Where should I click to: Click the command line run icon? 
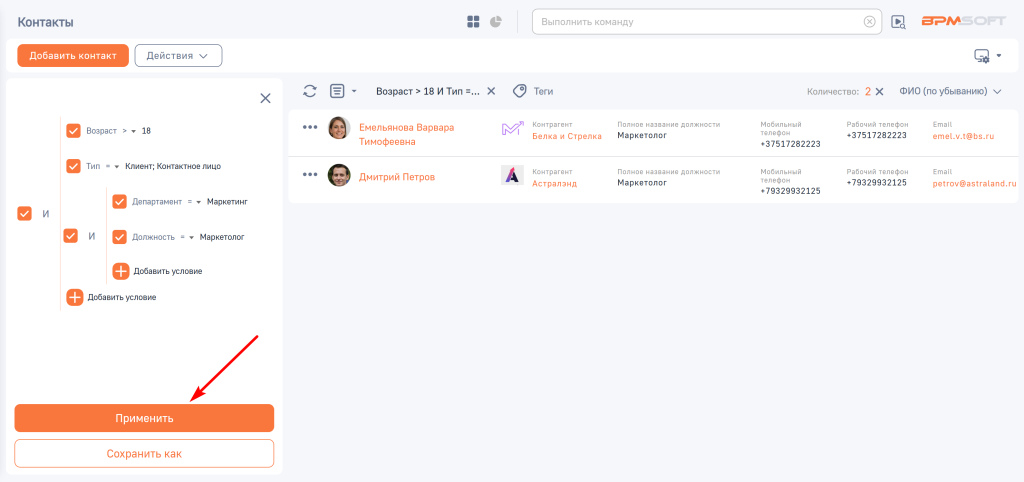[898, 22]
